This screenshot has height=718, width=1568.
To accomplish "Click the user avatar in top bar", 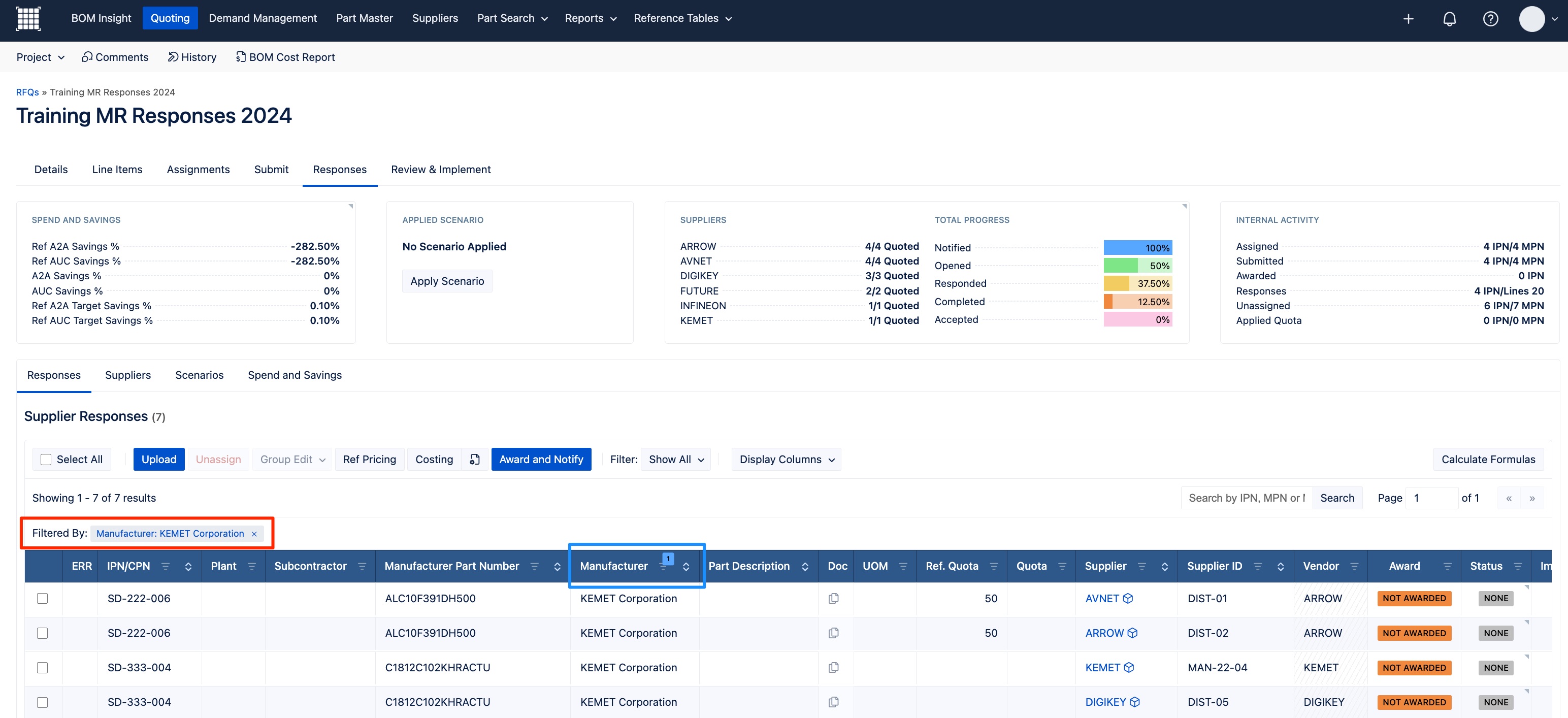I will click(1531, 19).
